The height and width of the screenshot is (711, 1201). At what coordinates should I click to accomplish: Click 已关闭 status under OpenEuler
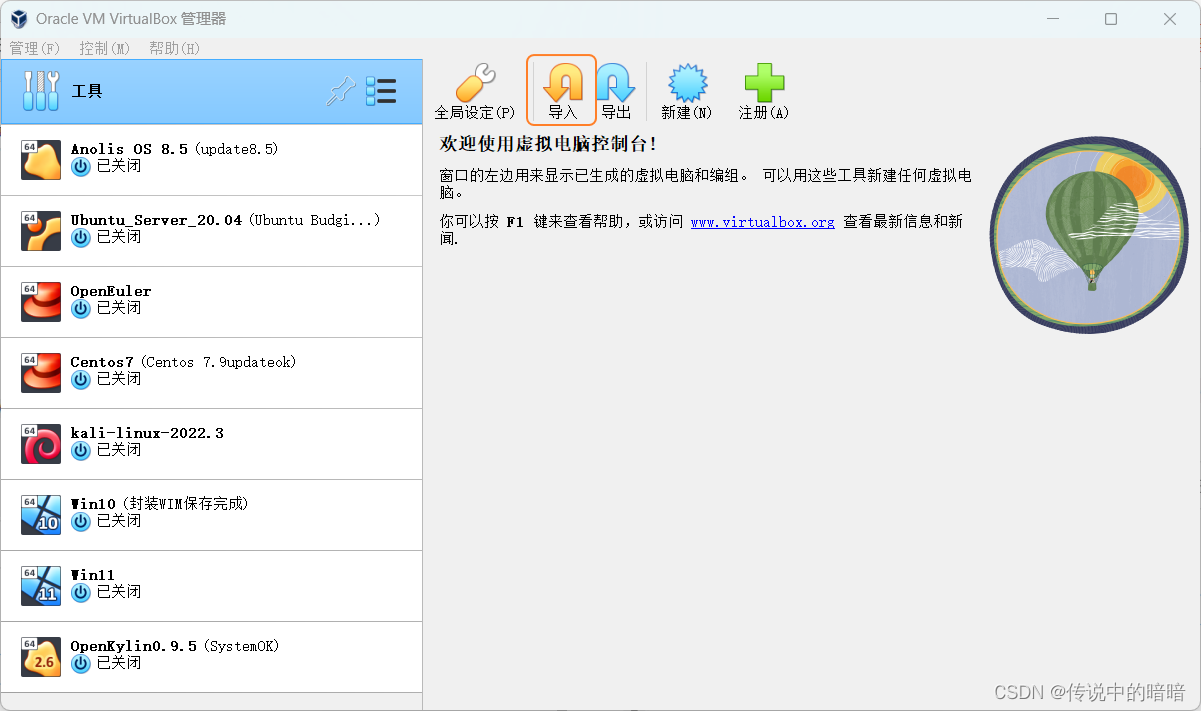119,308
